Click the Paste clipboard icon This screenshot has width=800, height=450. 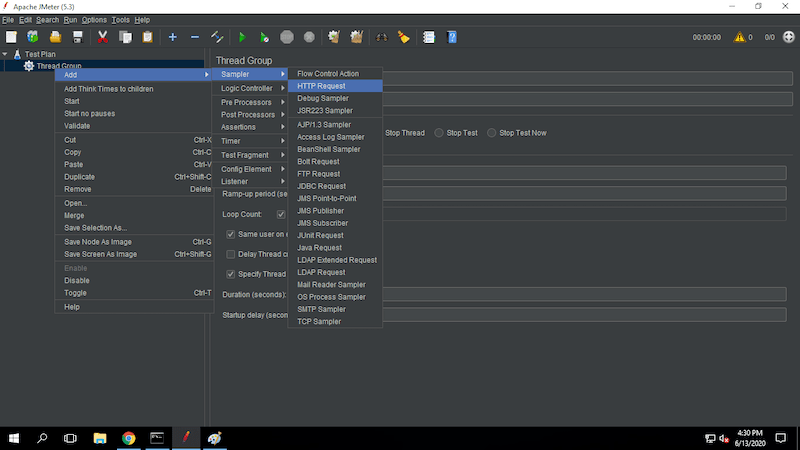(147, 37)
